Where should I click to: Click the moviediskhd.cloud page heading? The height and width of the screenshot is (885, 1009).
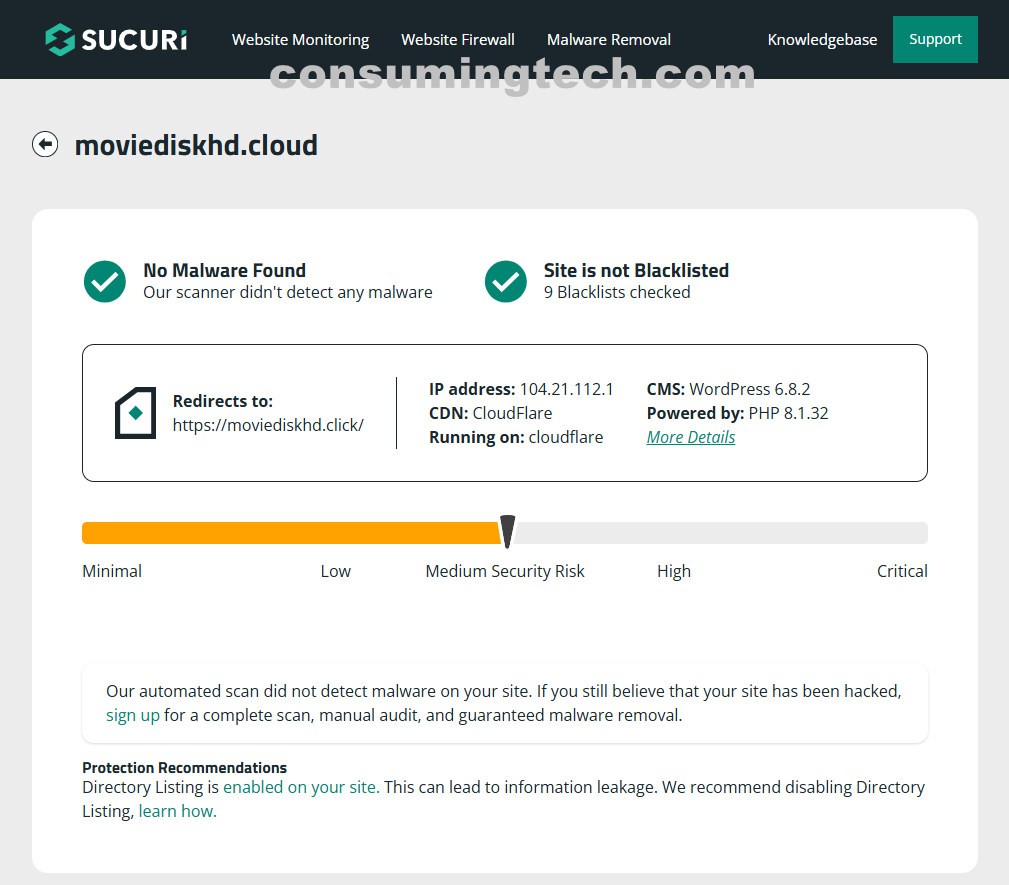196,145
